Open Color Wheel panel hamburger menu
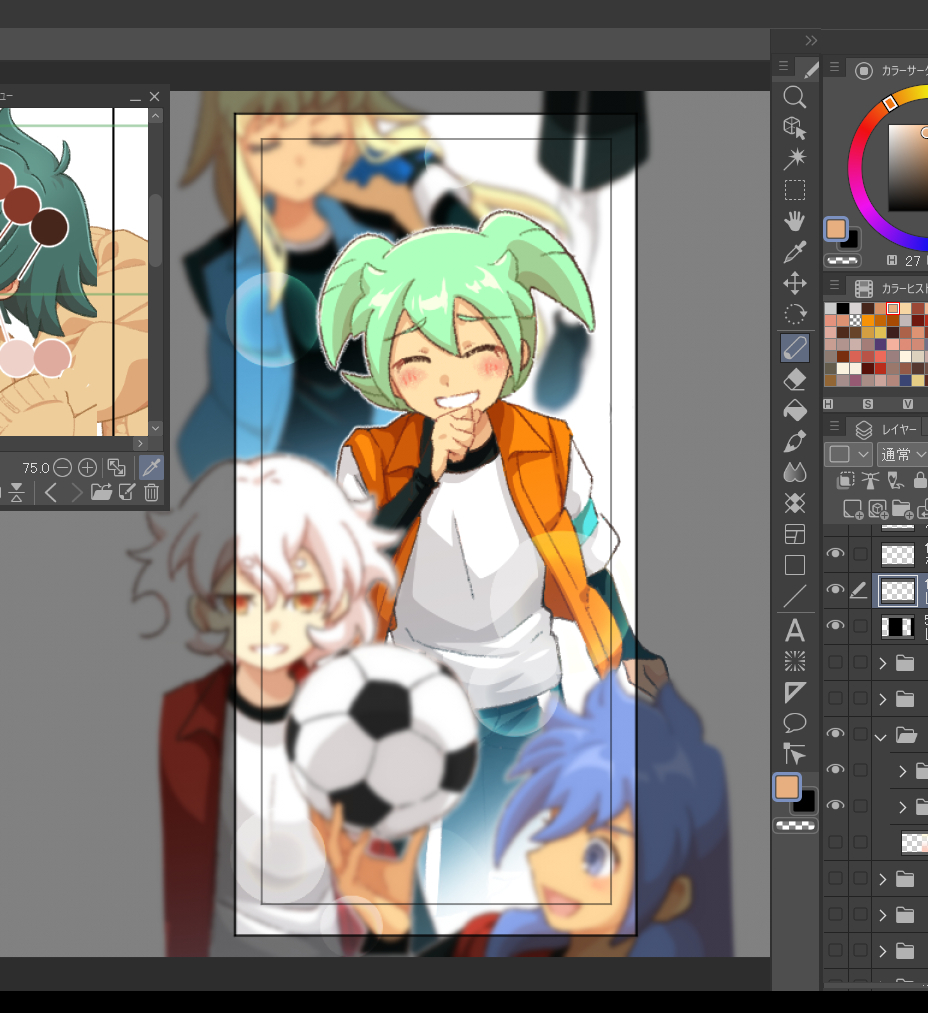 (x=834, y=67)
